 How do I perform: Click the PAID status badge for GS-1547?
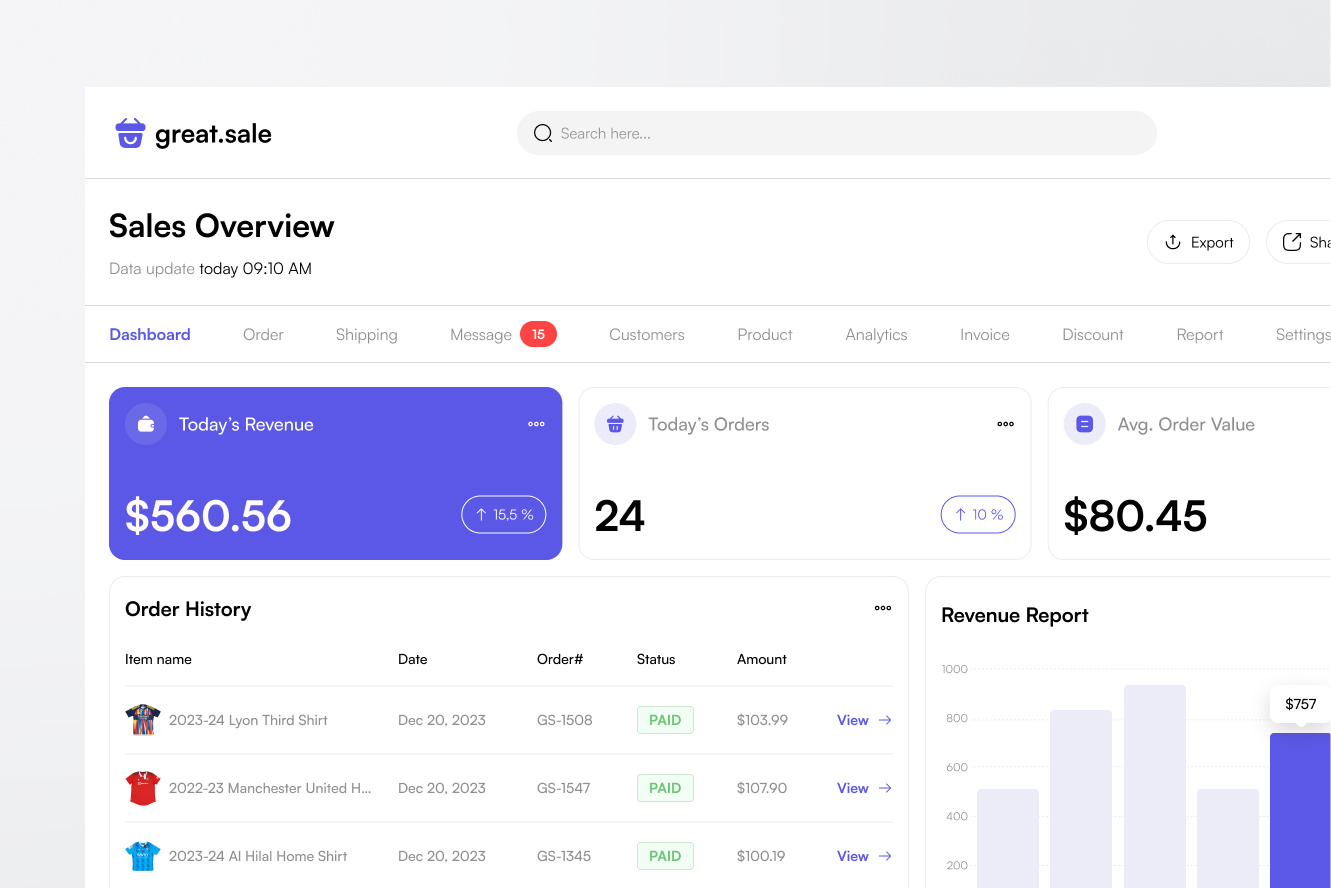(x=664, y=787)
